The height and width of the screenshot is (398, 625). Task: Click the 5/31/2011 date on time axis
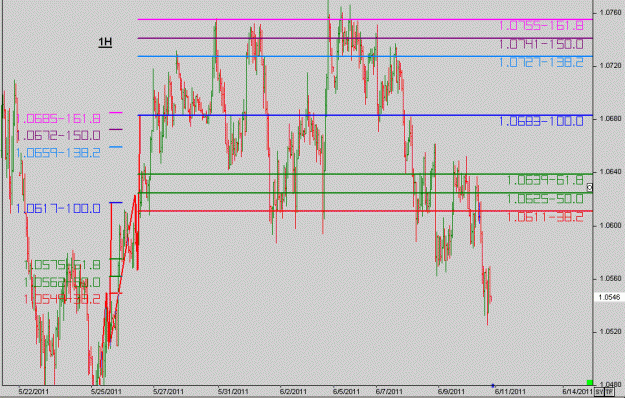point(233,392)
